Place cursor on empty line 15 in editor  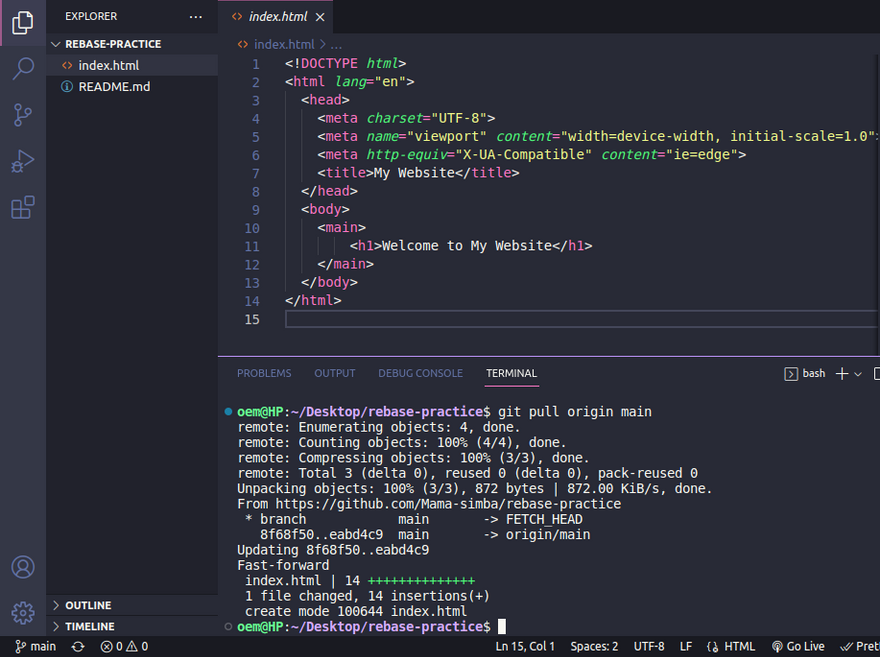[581, 319]
